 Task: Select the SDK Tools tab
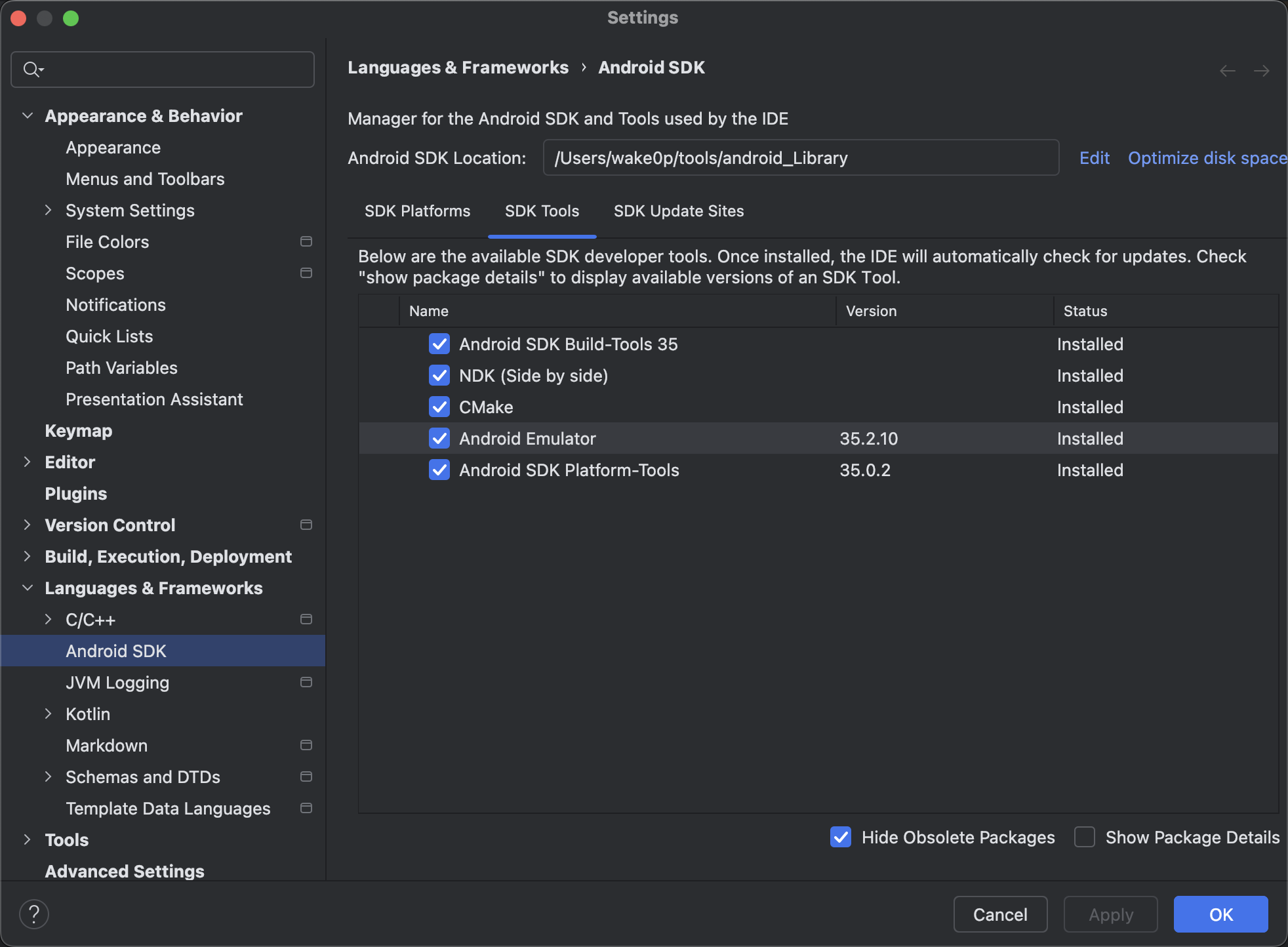(x=542, y=211)
